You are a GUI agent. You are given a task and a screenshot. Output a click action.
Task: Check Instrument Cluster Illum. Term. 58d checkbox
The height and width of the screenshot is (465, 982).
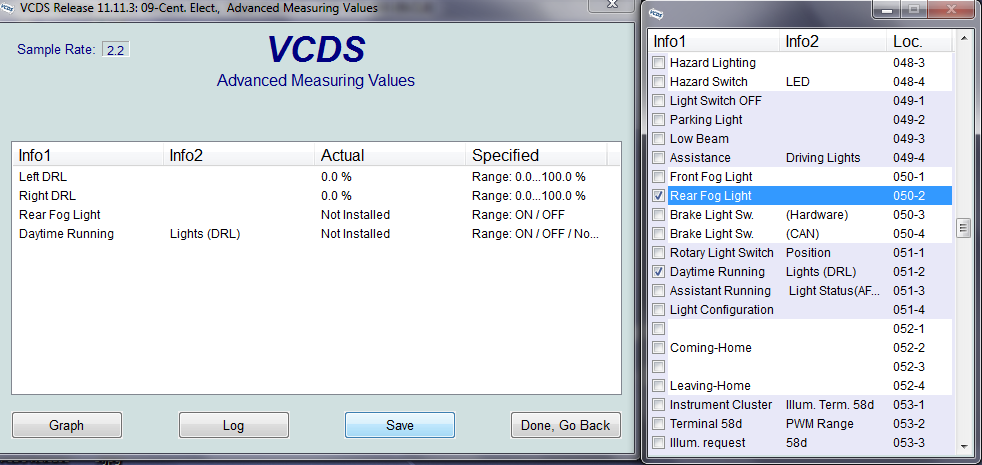click(658, 405)
